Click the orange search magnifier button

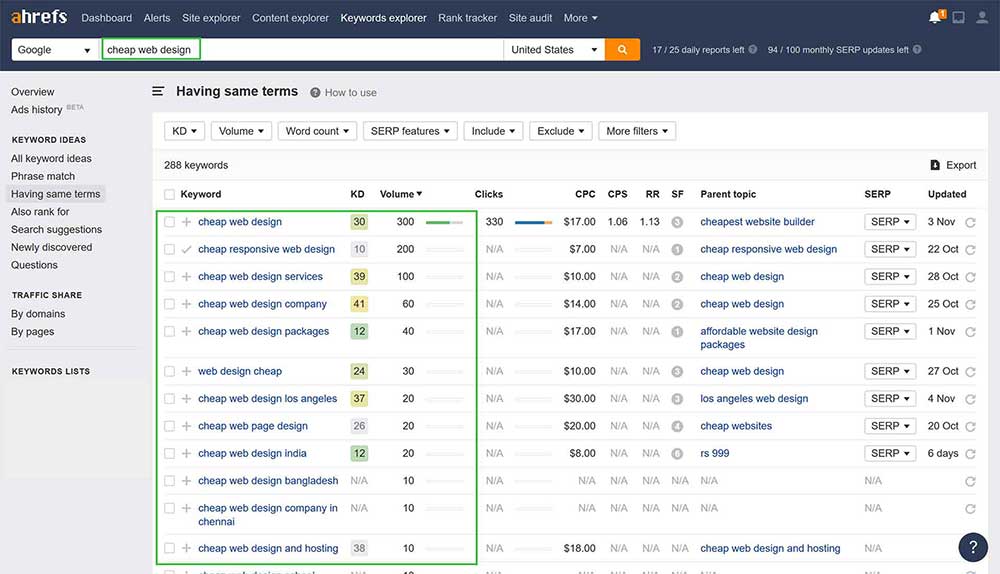point(622,50)
